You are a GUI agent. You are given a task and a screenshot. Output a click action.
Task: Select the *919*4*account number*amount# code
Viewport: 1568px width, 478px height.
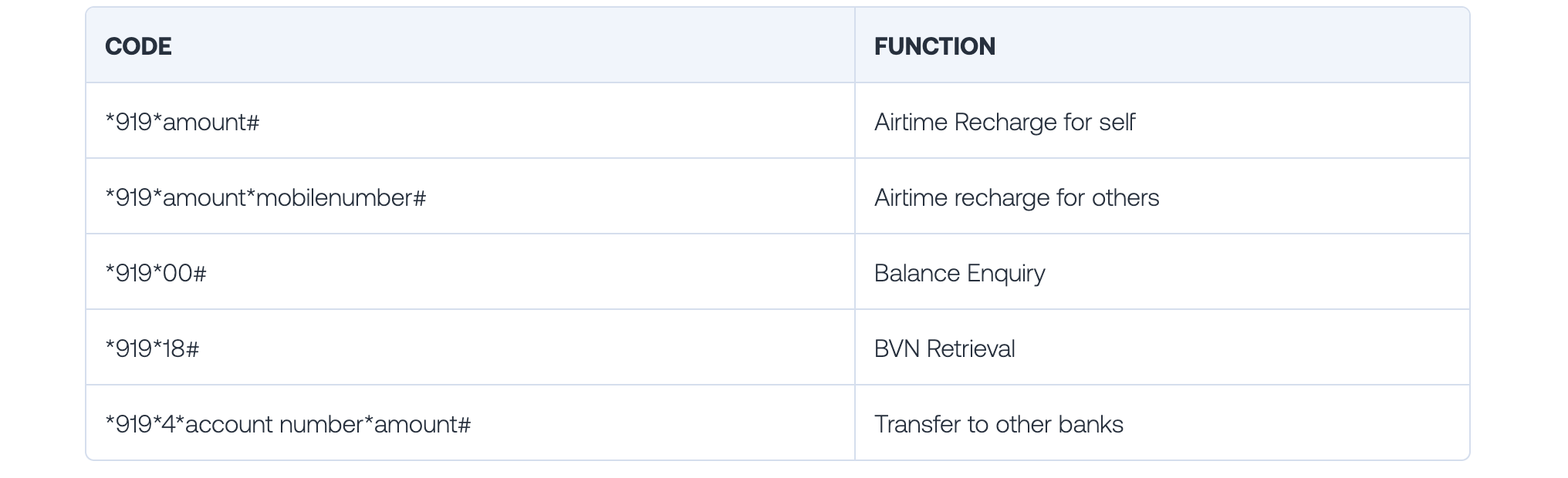coord(288,424)
